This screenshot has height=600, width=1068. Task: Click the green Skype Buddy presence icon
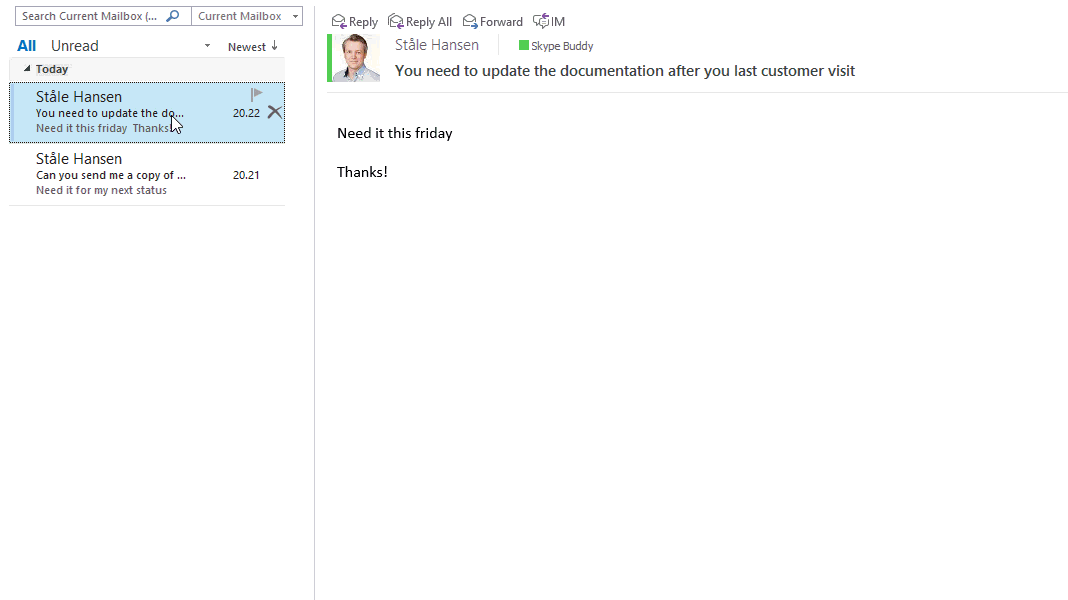(524, 45)
